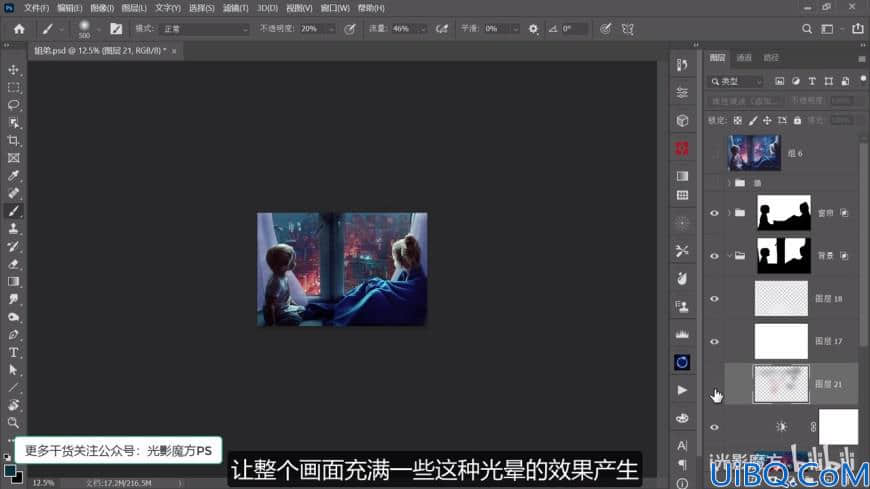Select the Eraser tool
This screenshot has height=489, width=870.
pos(13,264)
